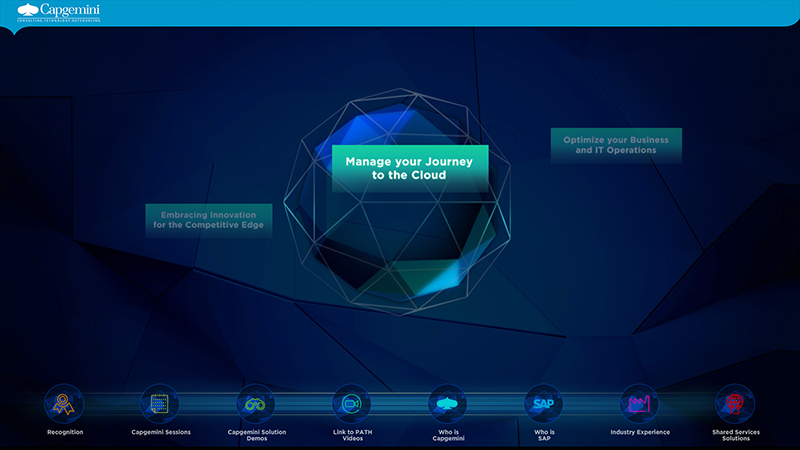Click the Capgemini Solution Demos text label
Image resolution: width=800 pixels, height=450 pixels.
tap(257, 435)
